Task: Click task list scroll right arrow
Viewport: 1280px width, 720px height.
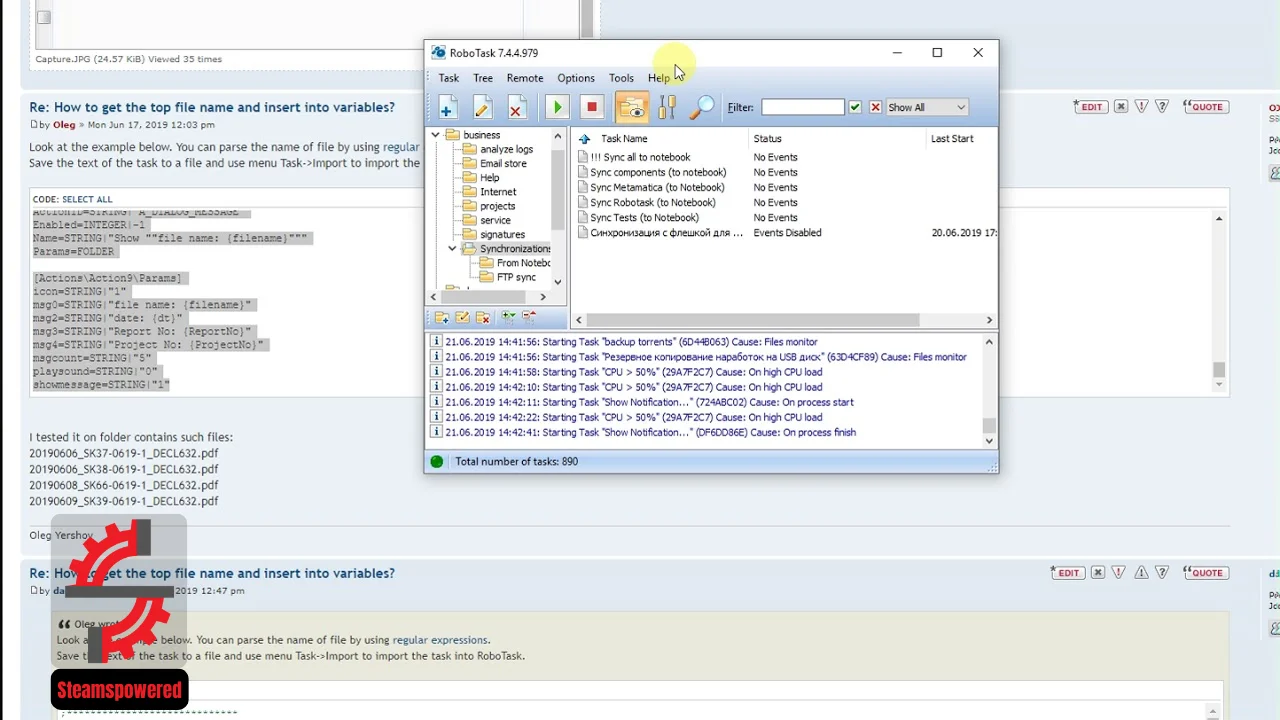Action: pos(989,320)
